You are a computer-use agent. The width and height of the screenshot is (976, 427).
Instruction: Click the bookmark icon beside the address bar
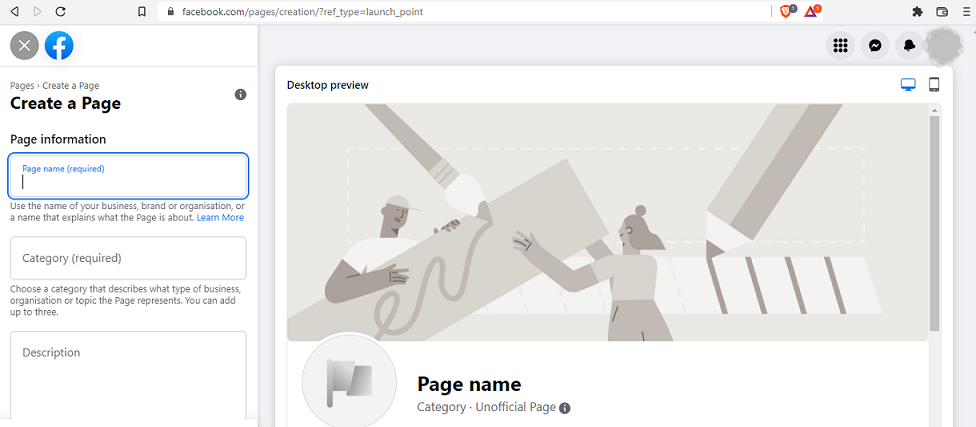[142, 11]
